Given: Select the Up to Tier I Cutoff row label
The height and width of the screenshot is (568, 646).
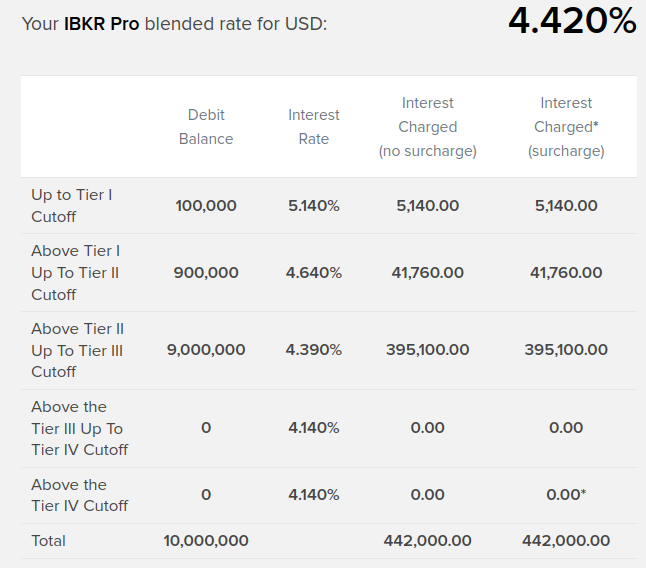Looking at the screenshot, I should click(71, 206).
